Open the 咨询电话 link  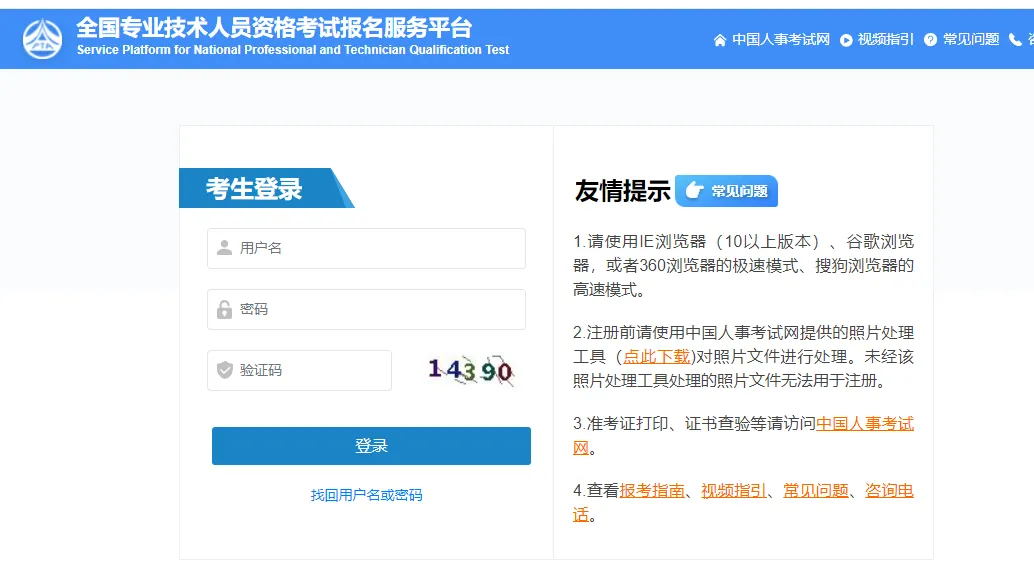[889, 491]
